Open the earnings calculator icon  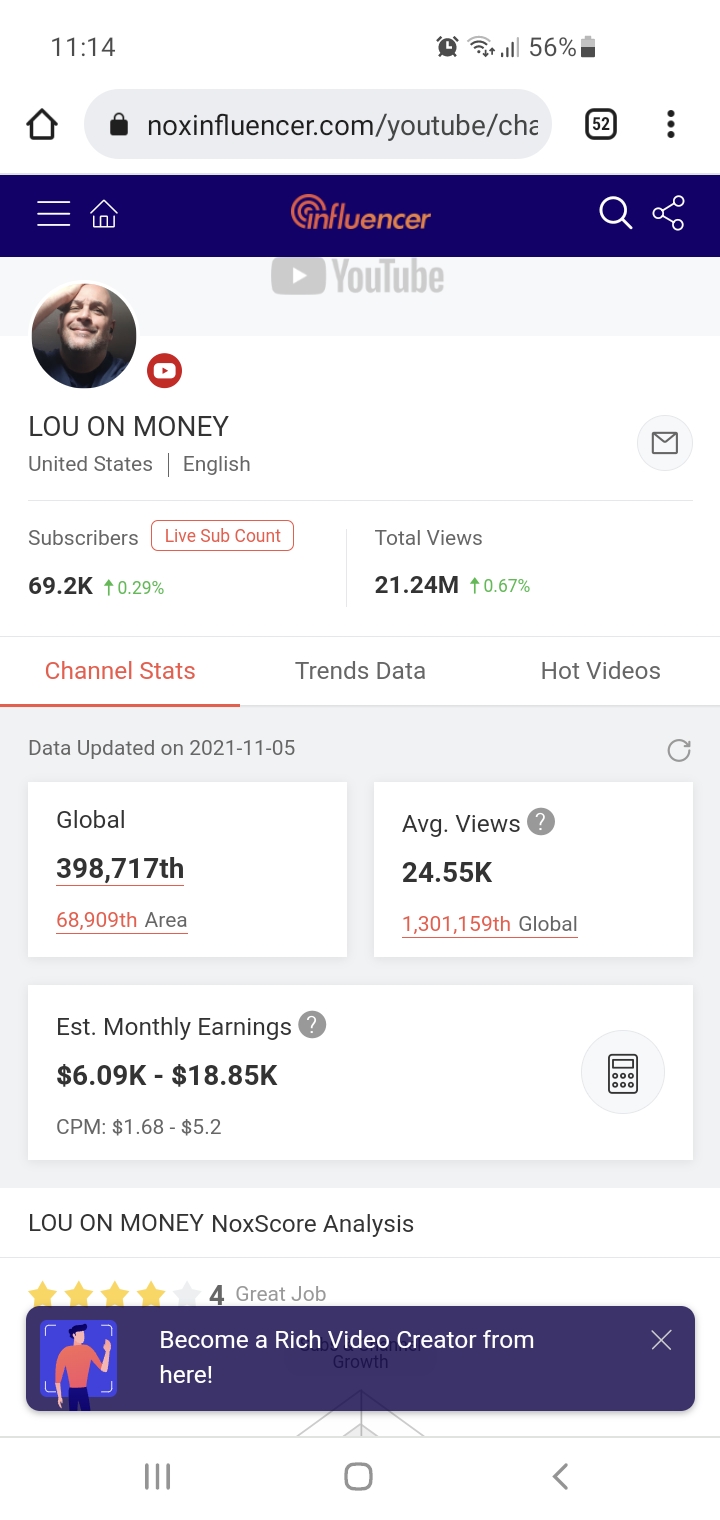pyautogui.click(x=623, y=1073)
